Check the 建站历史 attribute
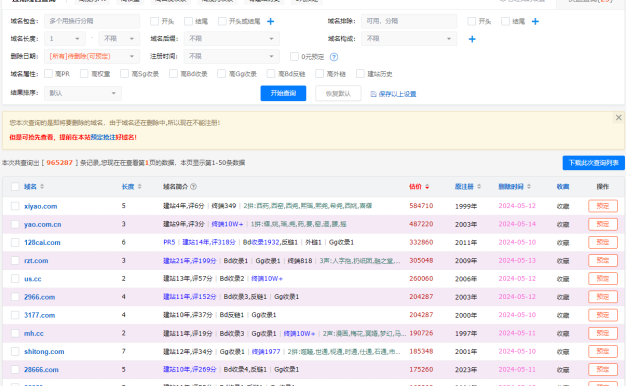 point(361,73)
